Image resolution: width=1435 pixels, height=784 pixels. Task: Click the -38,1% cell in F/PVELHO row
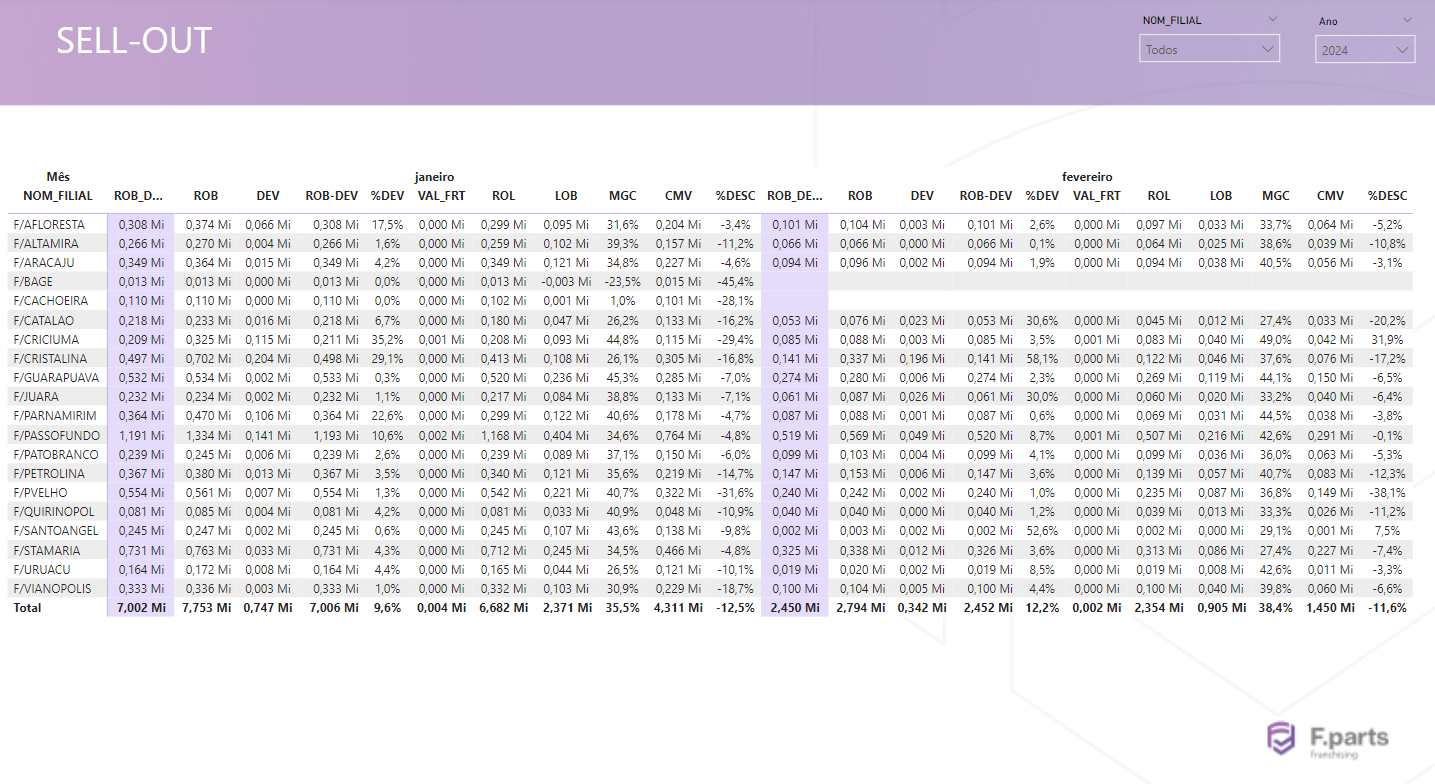point(1388,493)
